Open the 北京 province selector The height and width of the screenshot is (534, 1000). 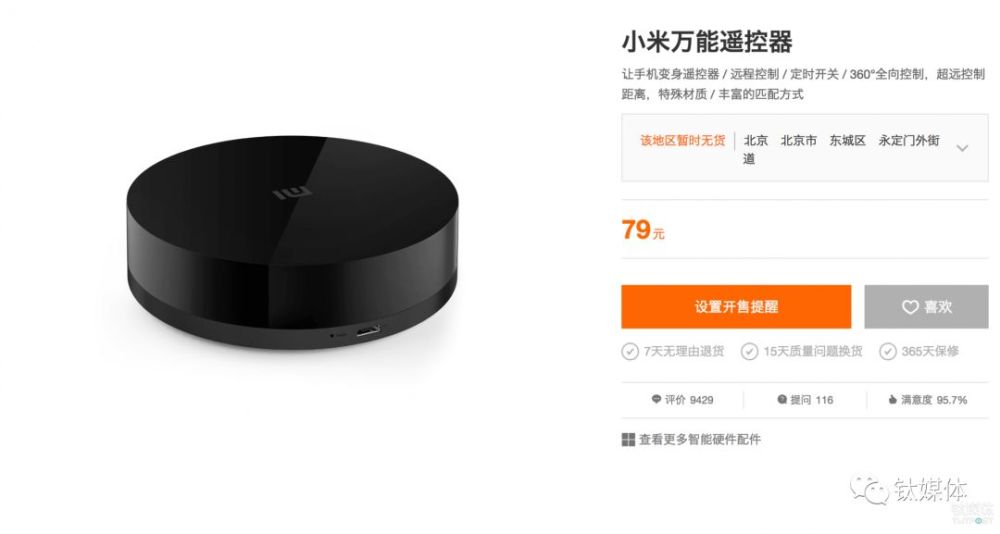pos(756,140)
